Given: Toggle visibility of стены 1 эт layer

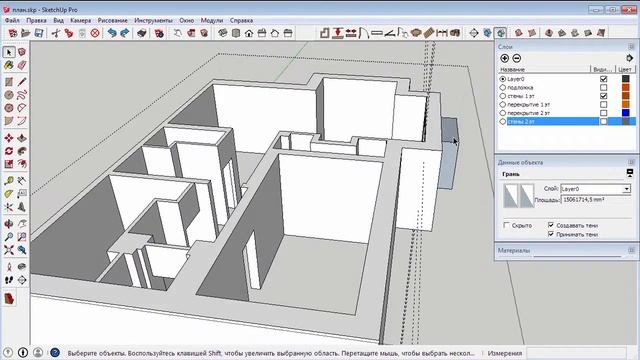Looking at the screenshot, I should point(604,96).
